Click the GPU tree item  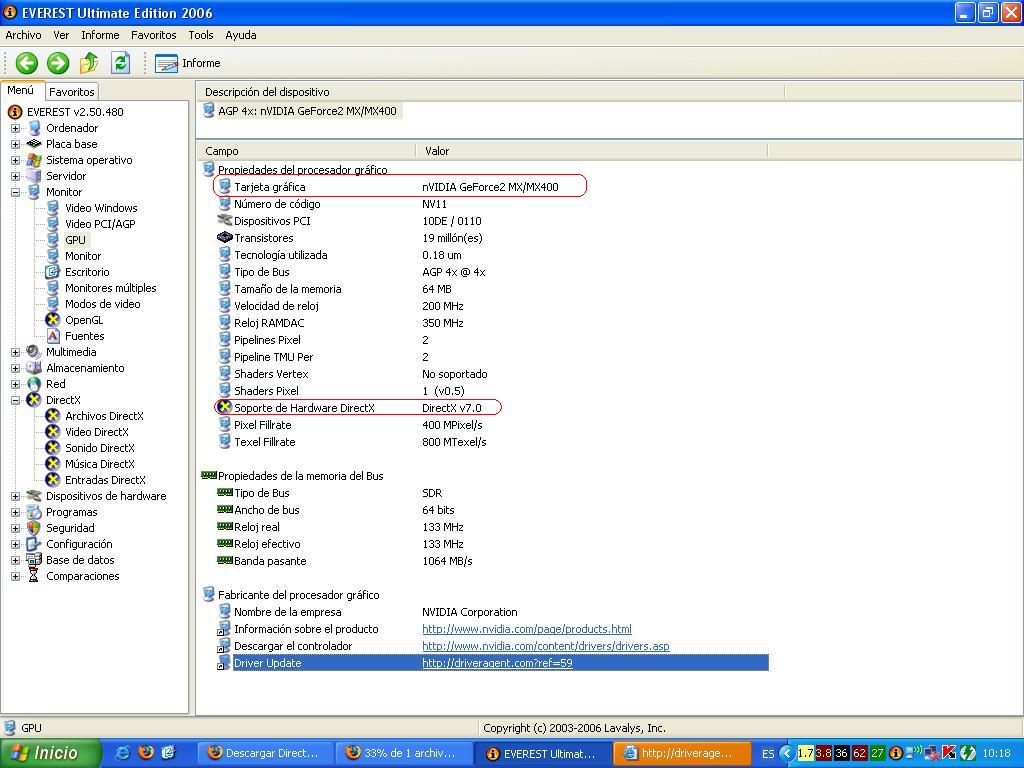point(75,240)
